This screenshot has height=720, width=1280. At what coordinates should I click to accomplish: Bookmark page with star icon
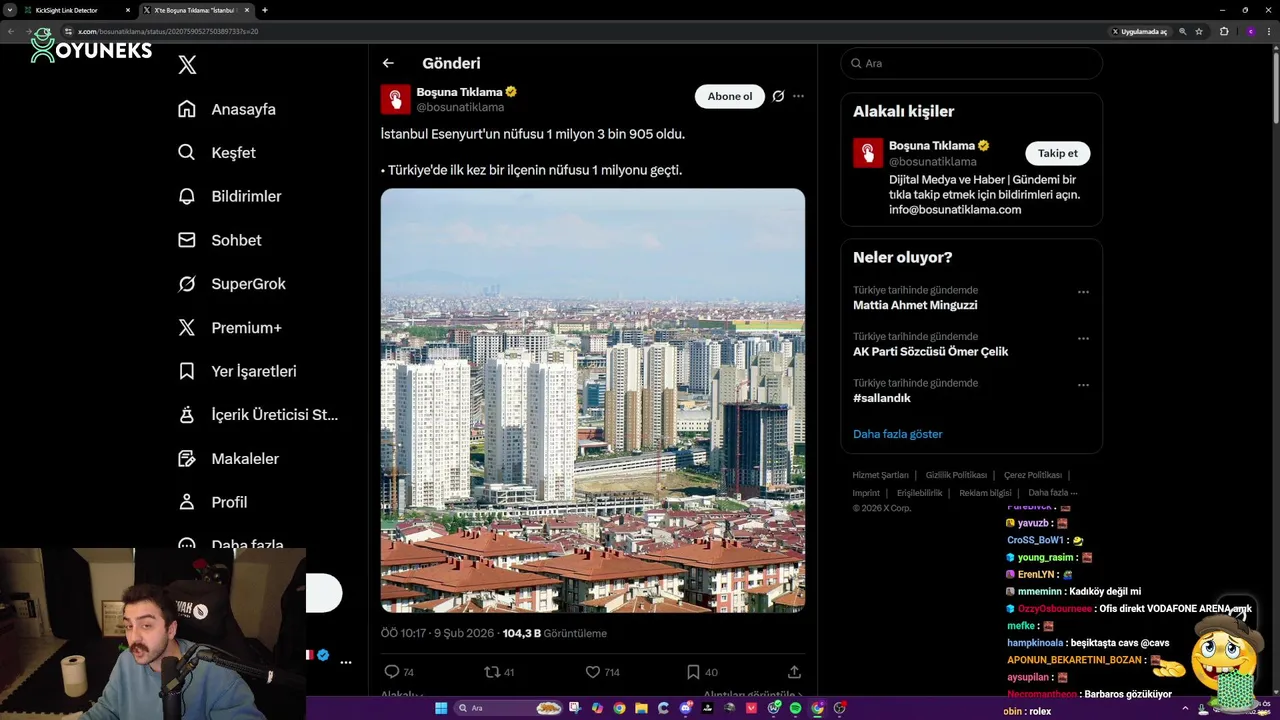click(1199, 31)
